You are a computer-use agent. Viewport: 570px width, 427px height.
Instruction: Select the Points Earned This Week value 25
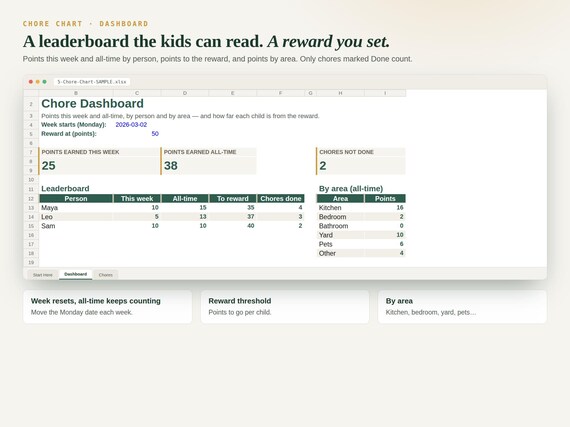pyautogui.click(x=48, y=166)
